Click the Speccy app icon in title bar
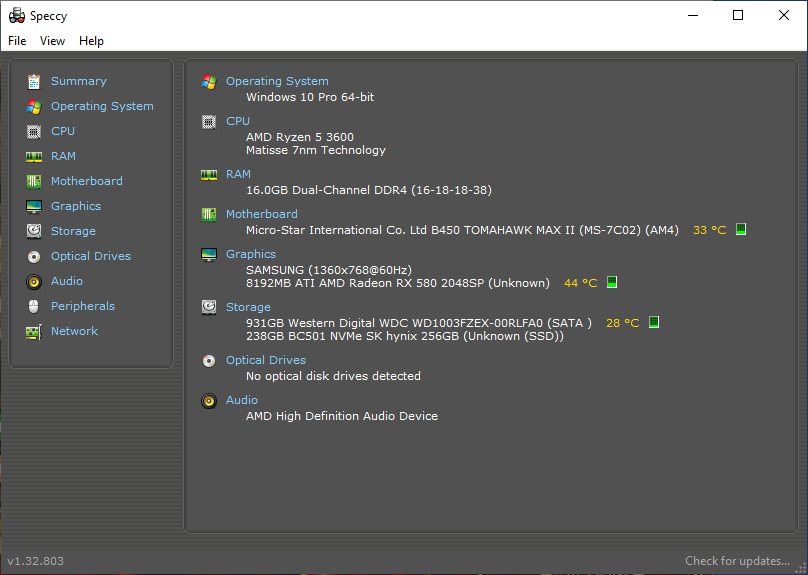This screenshot has width=808, height=575. click(16, 16)
